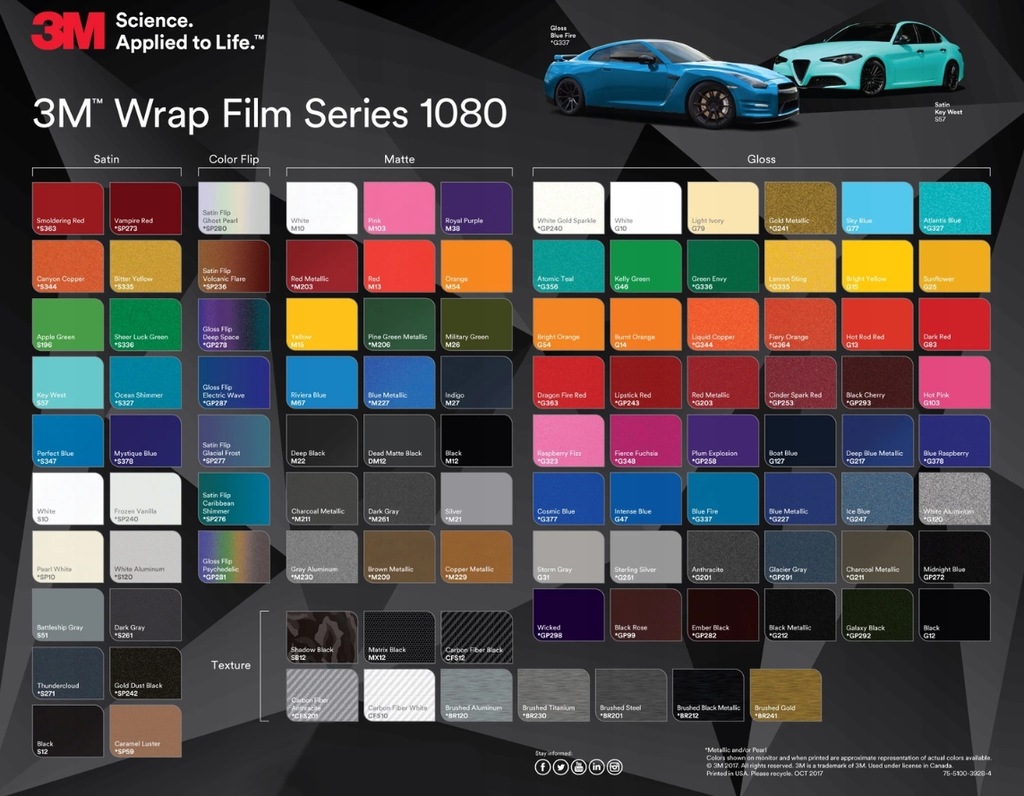Click the 3M Wrap Film Series 1080 title
The image size is (1024, 796).
270,113
